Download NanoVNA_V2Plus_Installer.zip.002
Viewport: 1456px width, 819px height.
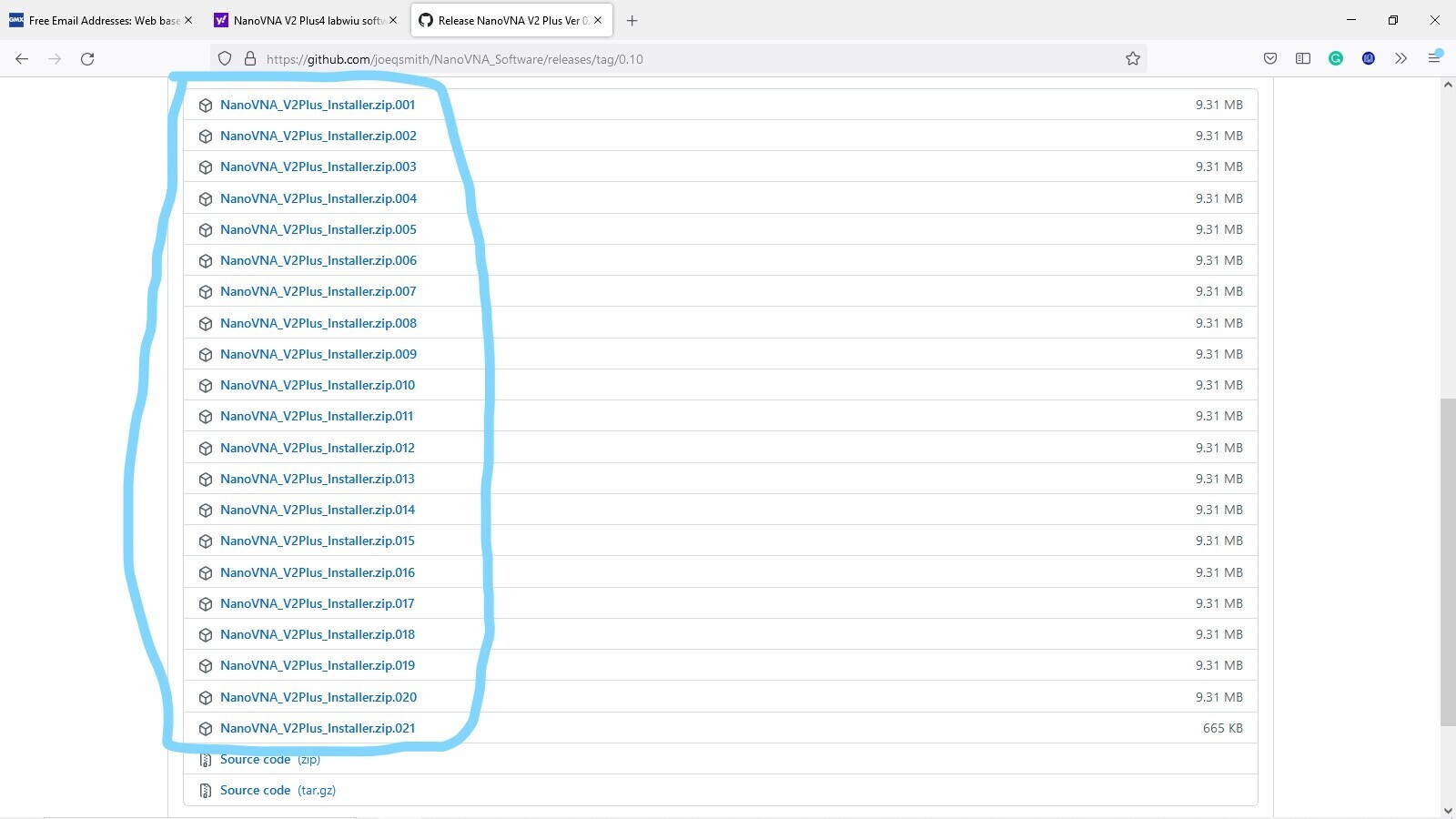click(x=318, y=136)
